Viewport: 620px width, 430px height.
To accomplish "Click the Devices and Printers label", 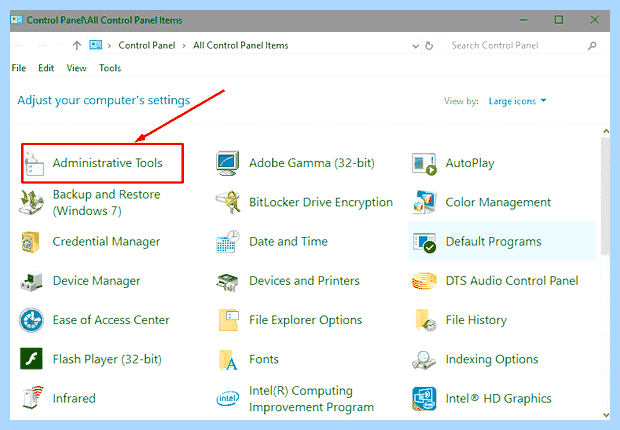I will coord(304,281).
